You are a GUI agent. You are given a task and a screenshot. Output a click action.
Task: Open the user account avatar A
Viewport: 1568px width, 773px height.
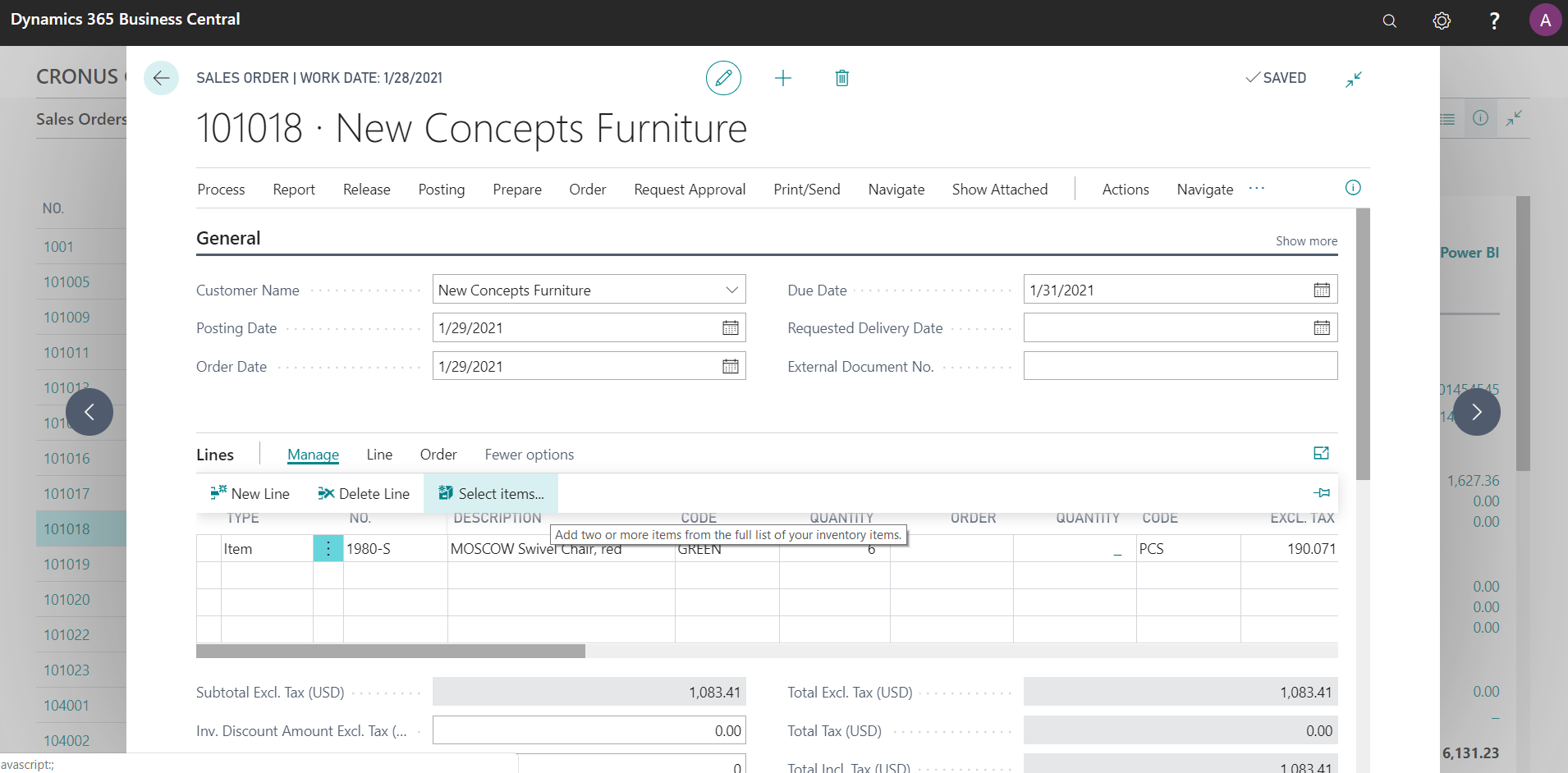1545,21
